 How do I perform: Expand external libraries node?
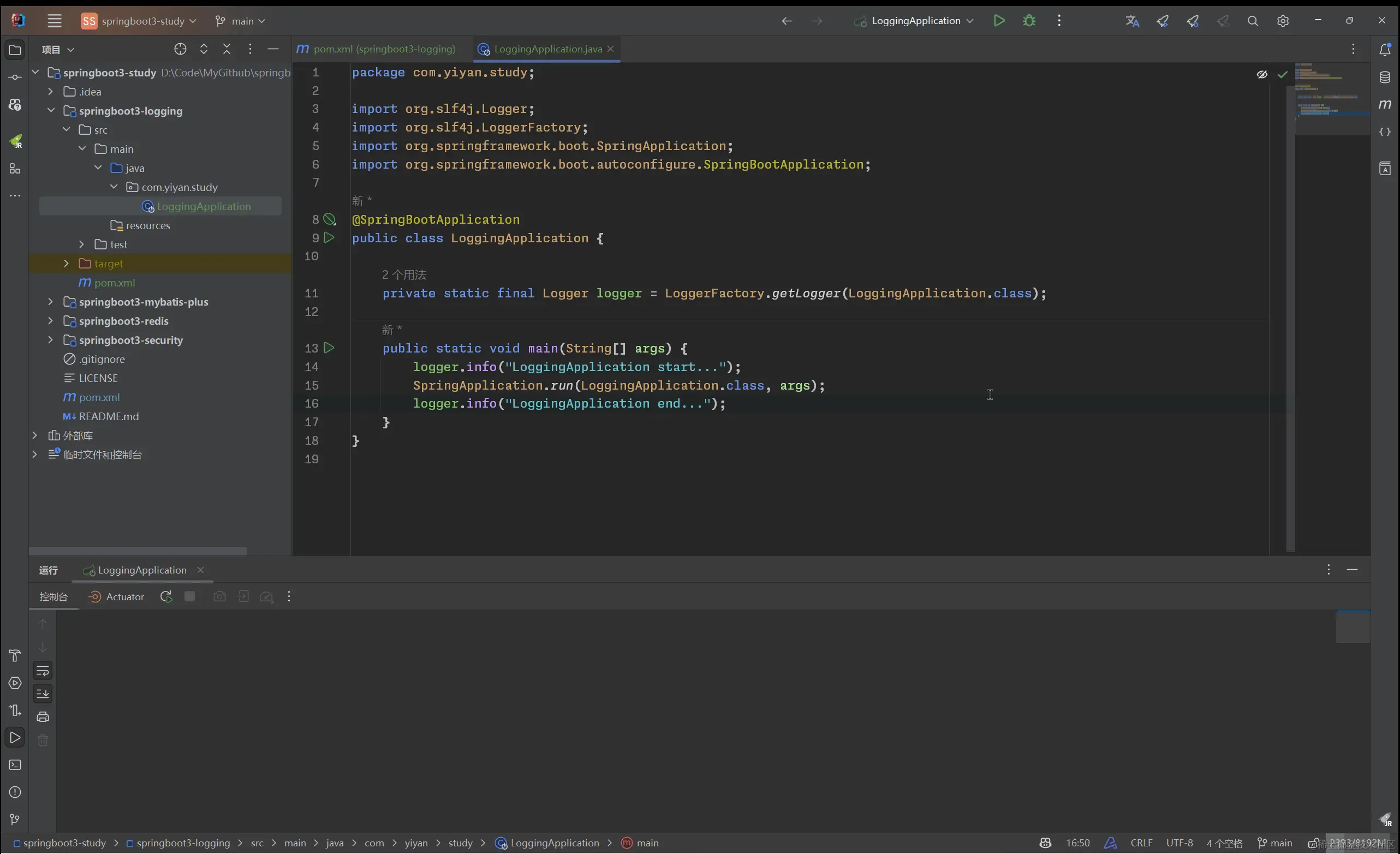(35, 435)
